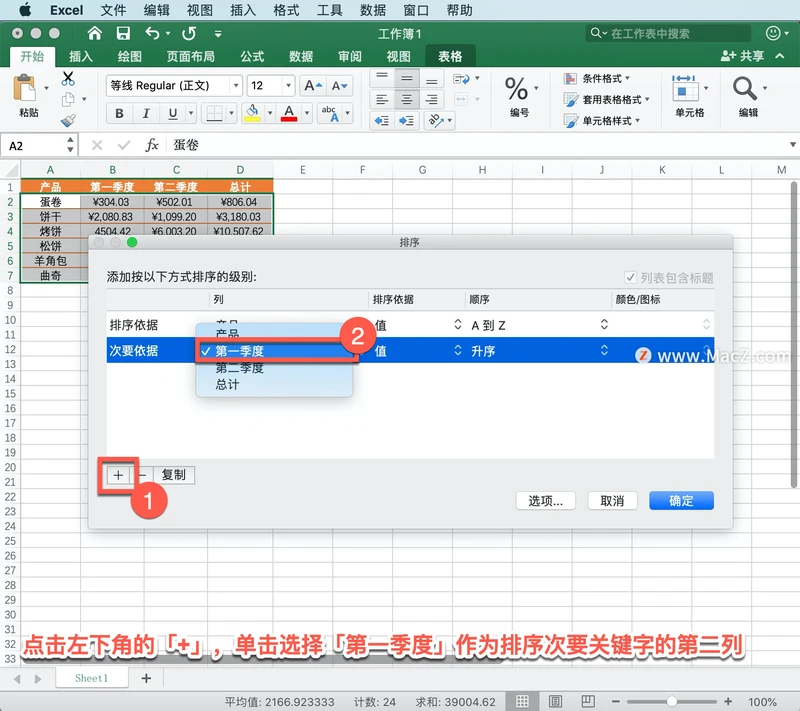This screenshot has width=800, height=711.
Task: Click the Name Box showing A2
Action: (x=37, y=146)
